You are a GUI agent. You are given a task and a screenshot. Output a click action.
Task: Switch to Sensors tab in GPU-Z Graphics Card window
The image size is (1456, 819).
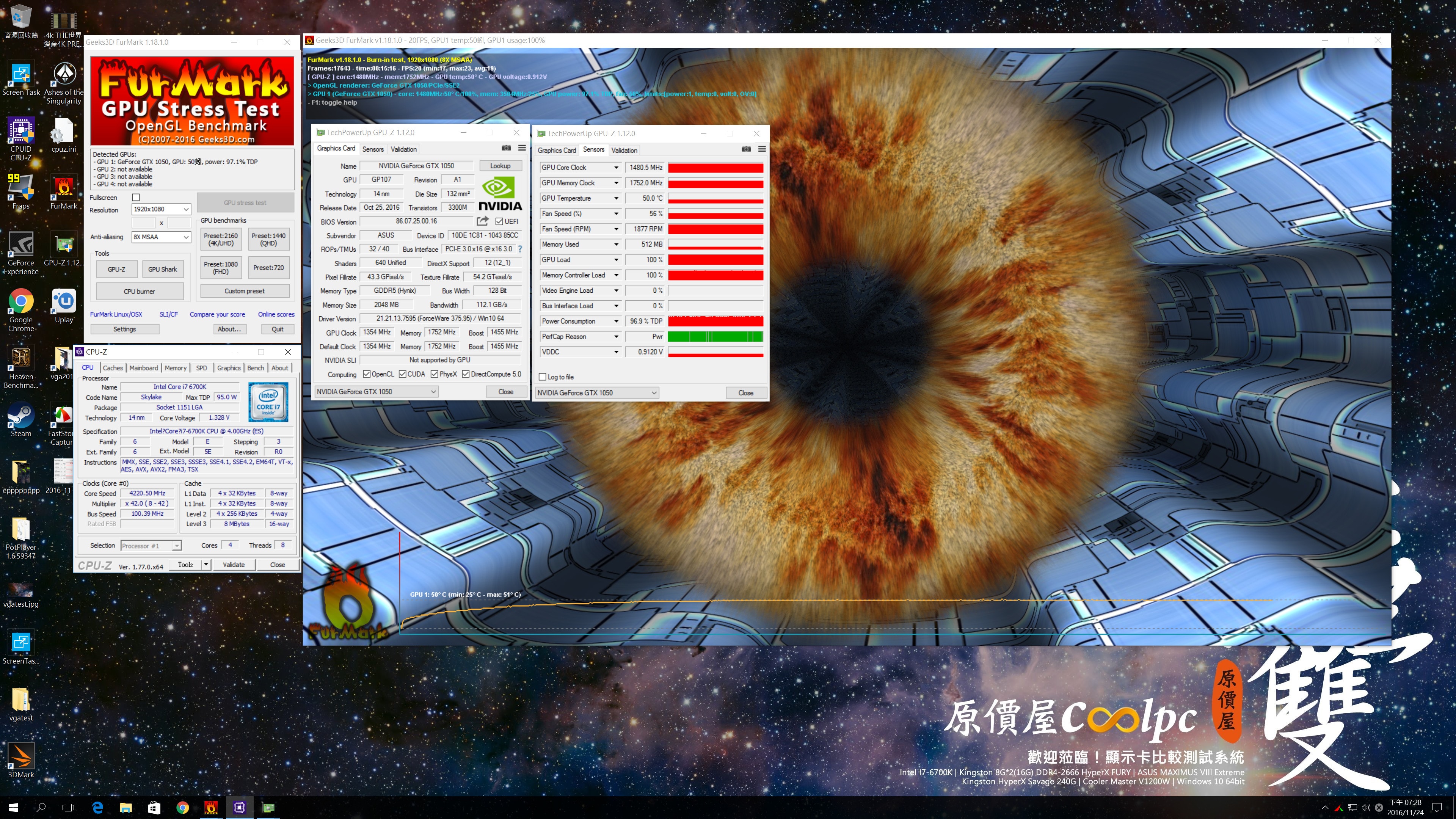click(x=373, y=149)
